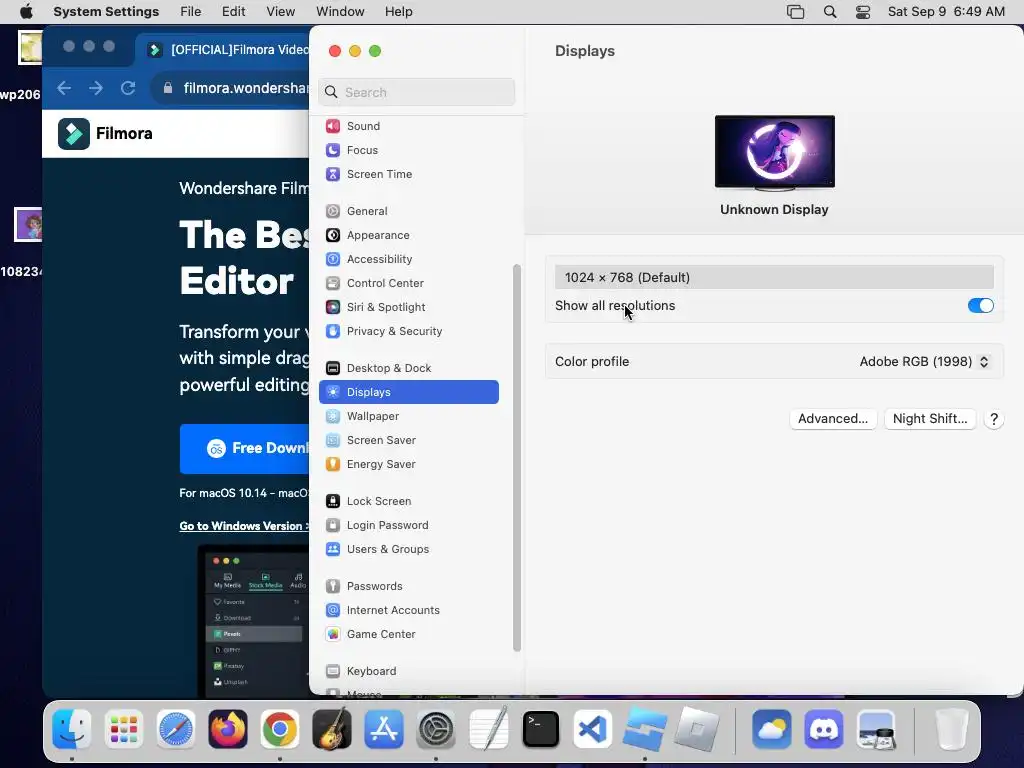Go back in the browser window
Viewport: 1024px width, 768px height.
tap(64, 88)
